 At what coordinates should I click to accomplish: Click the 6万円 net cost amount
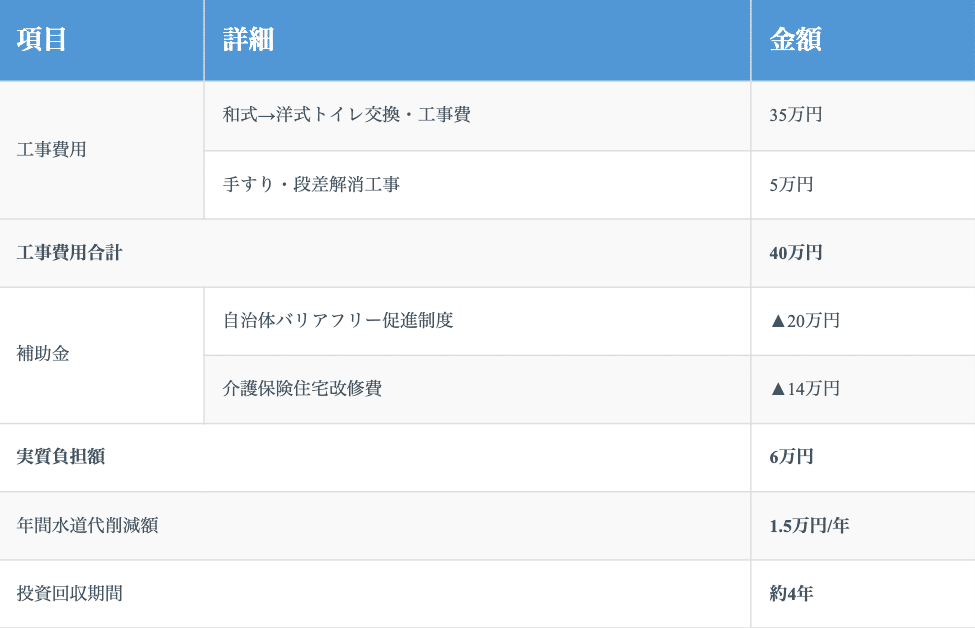click(x=791, y=457)
